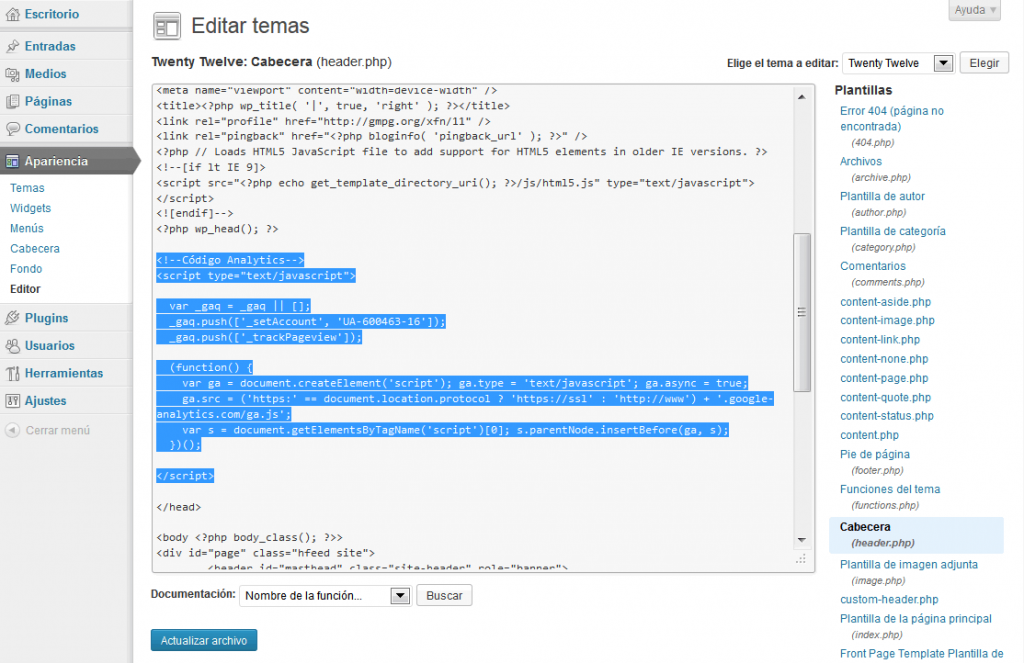Click the code editor vertical scrollbar handle
Screen dimensions: 1024x663
click(801, 312)
